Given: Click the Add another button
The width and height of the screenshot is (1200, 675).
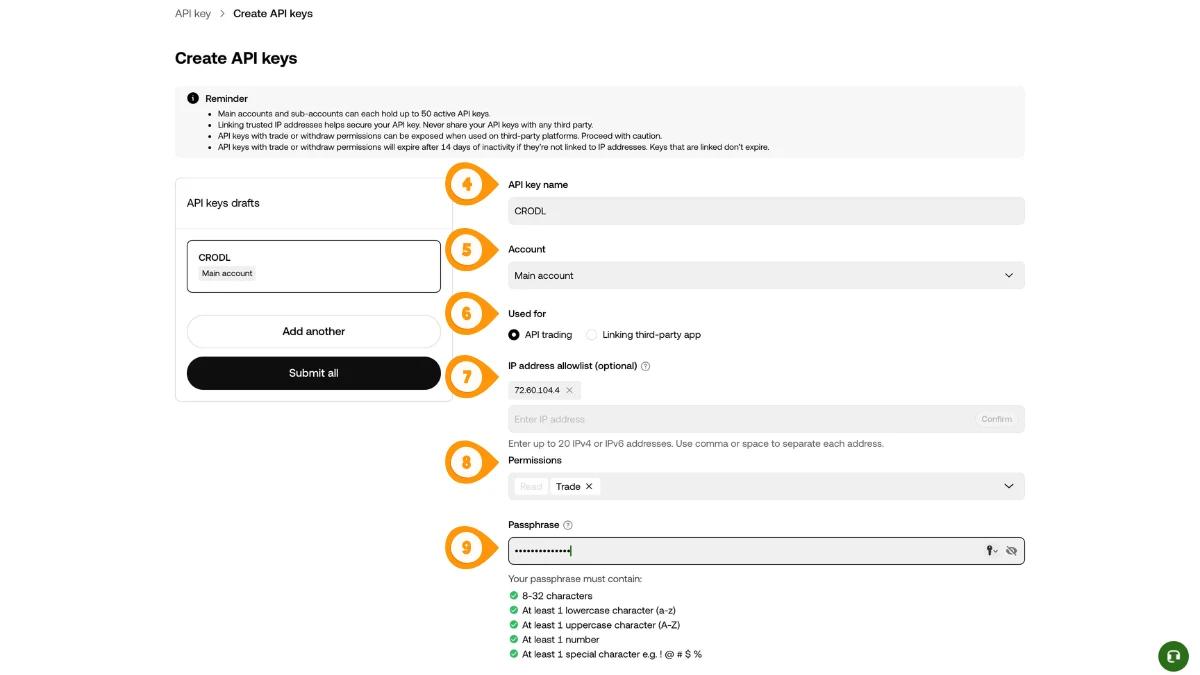Looking at the screenshot, I should coord(314,331).
